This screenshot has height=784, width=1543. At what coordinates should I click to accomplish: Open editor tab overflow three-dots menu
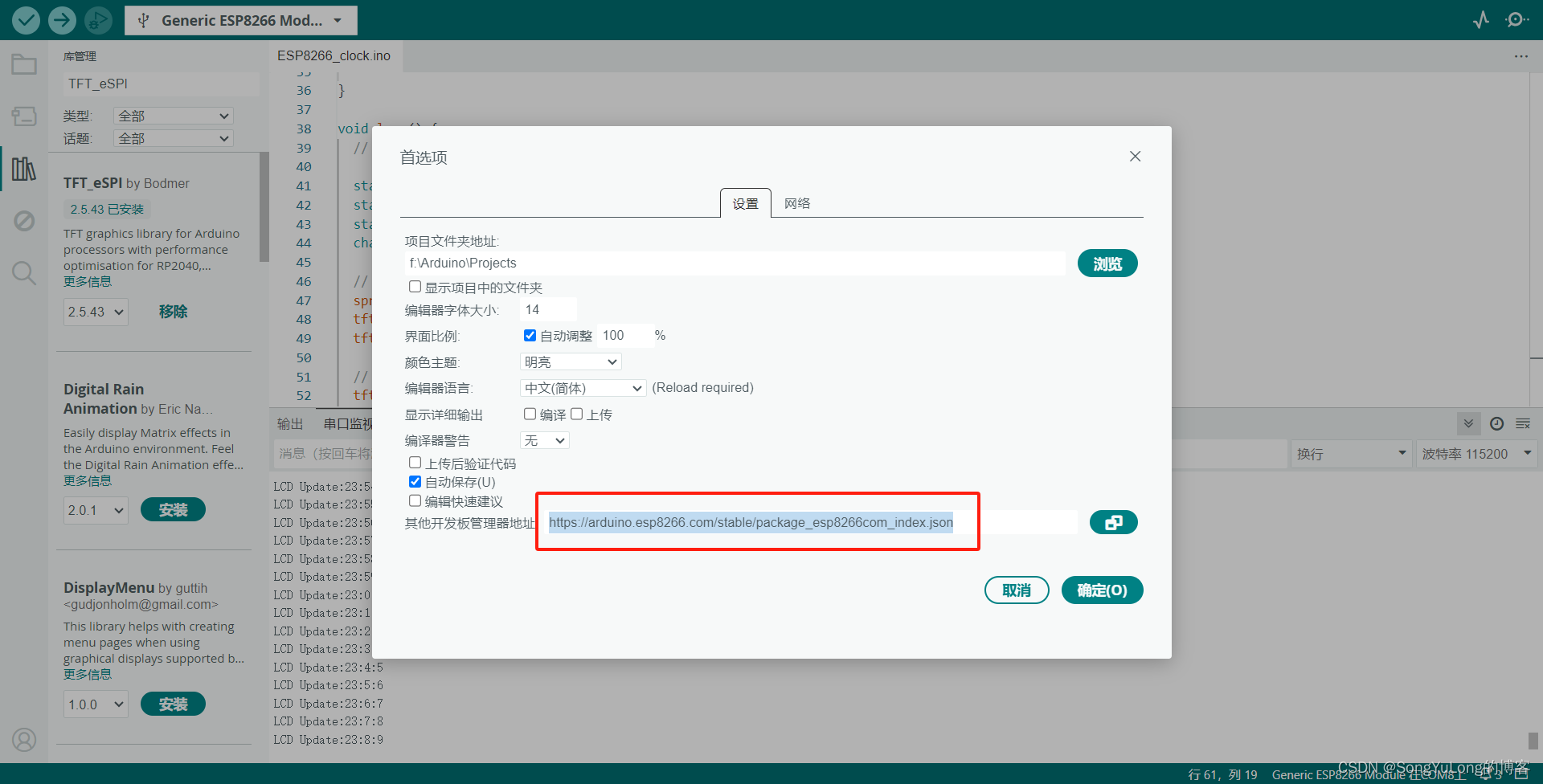coord(1521,56)
